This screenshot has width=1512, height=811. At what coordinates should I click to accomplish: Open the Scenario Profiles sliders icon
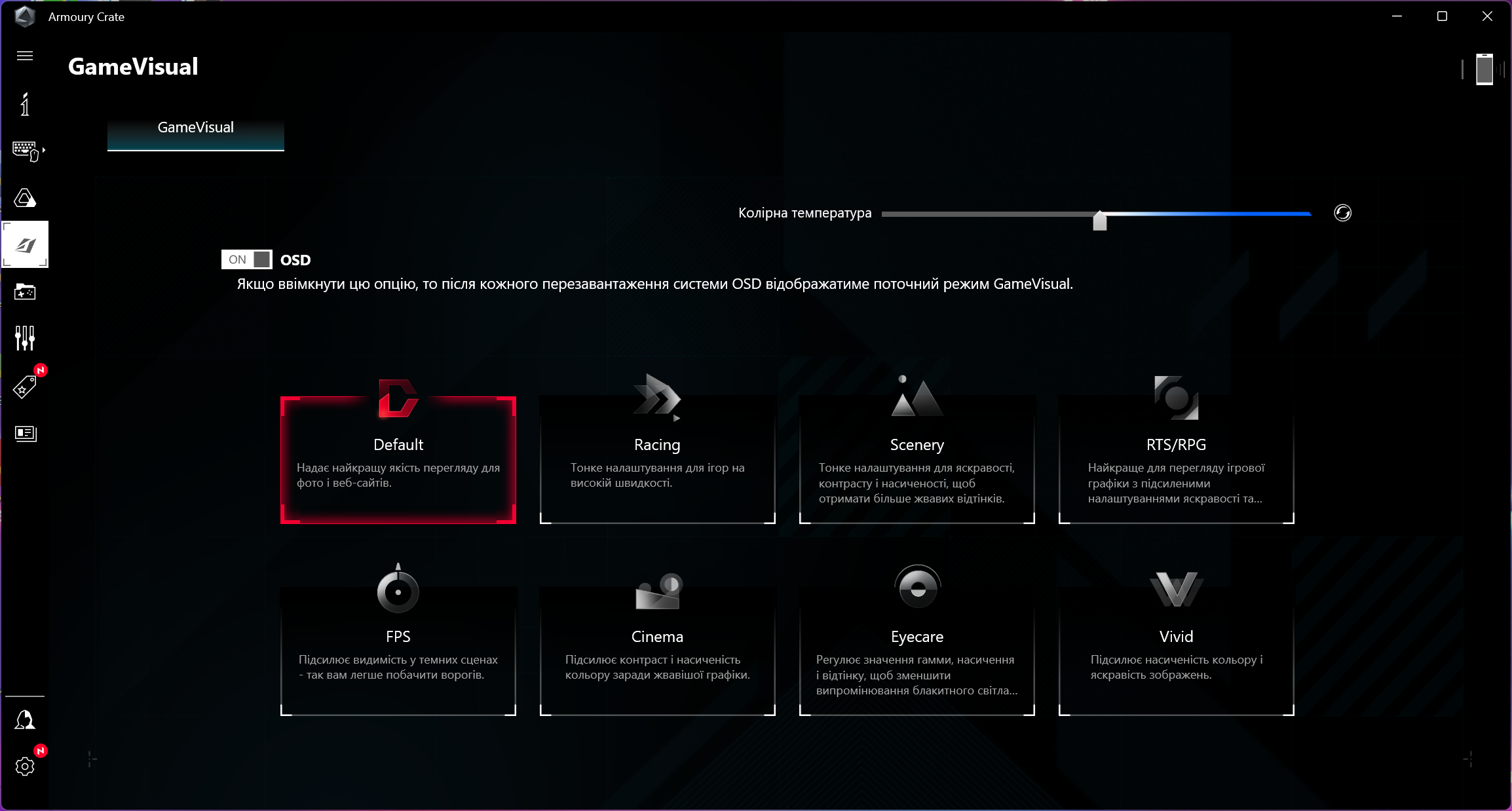click(x=25, y=338)
